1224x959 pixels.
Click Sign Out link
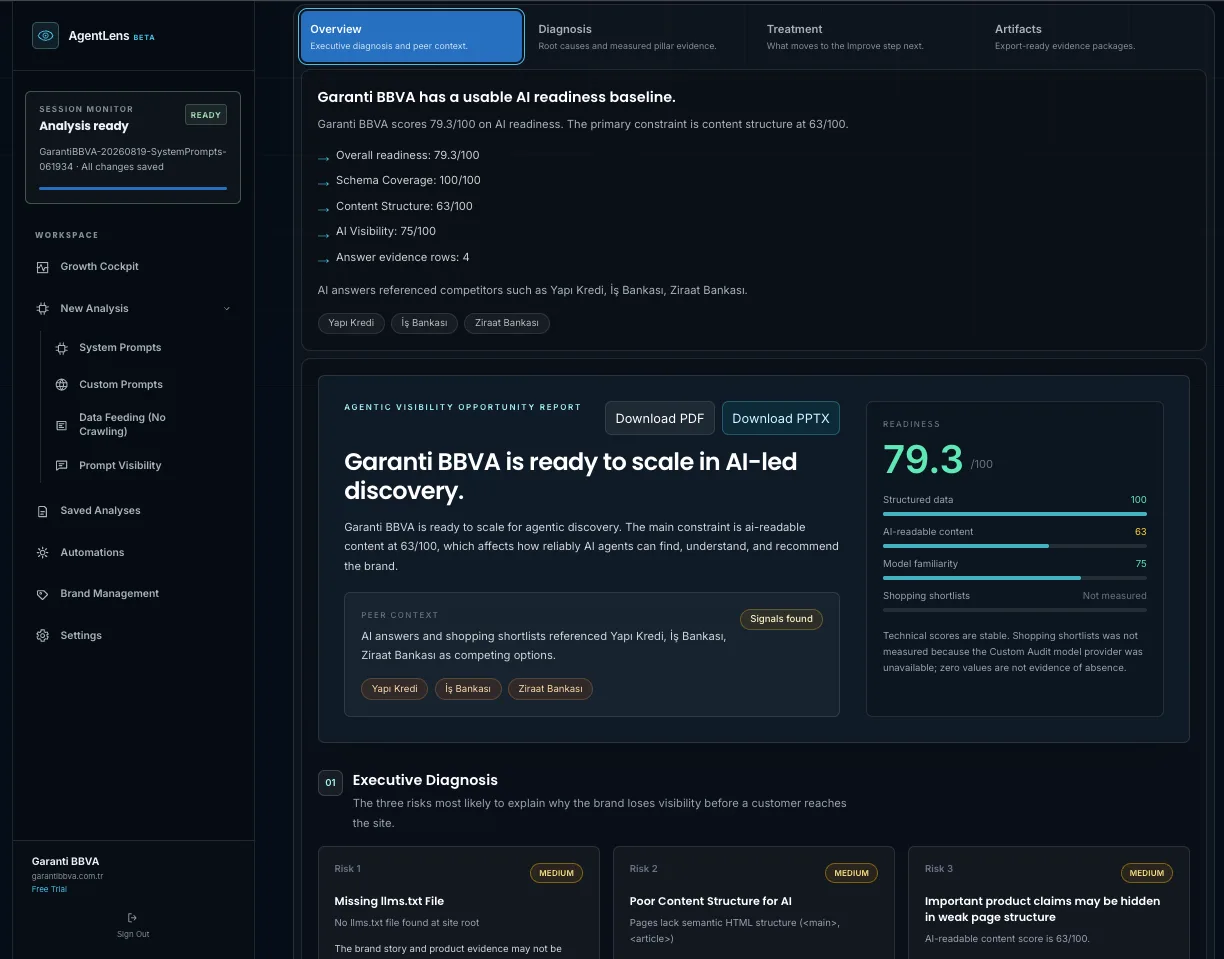point(133,934)
